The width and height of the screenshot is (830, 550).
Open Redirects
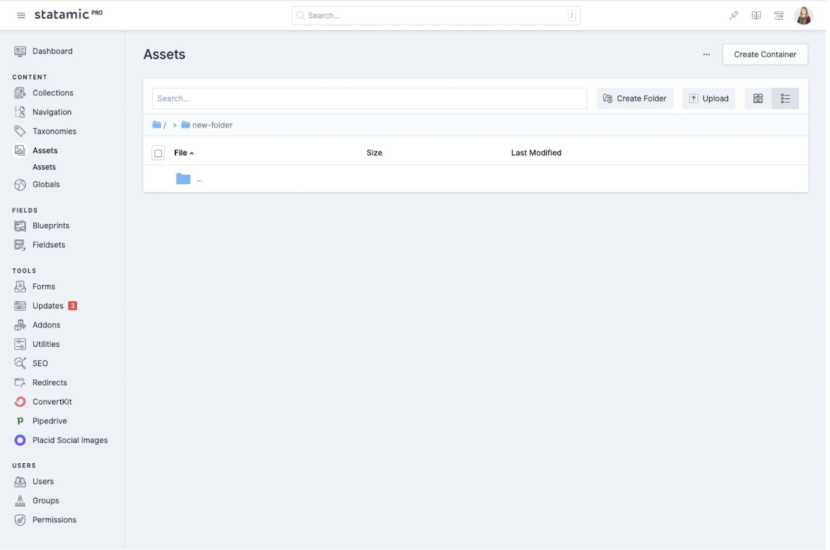tap(50, 382)
